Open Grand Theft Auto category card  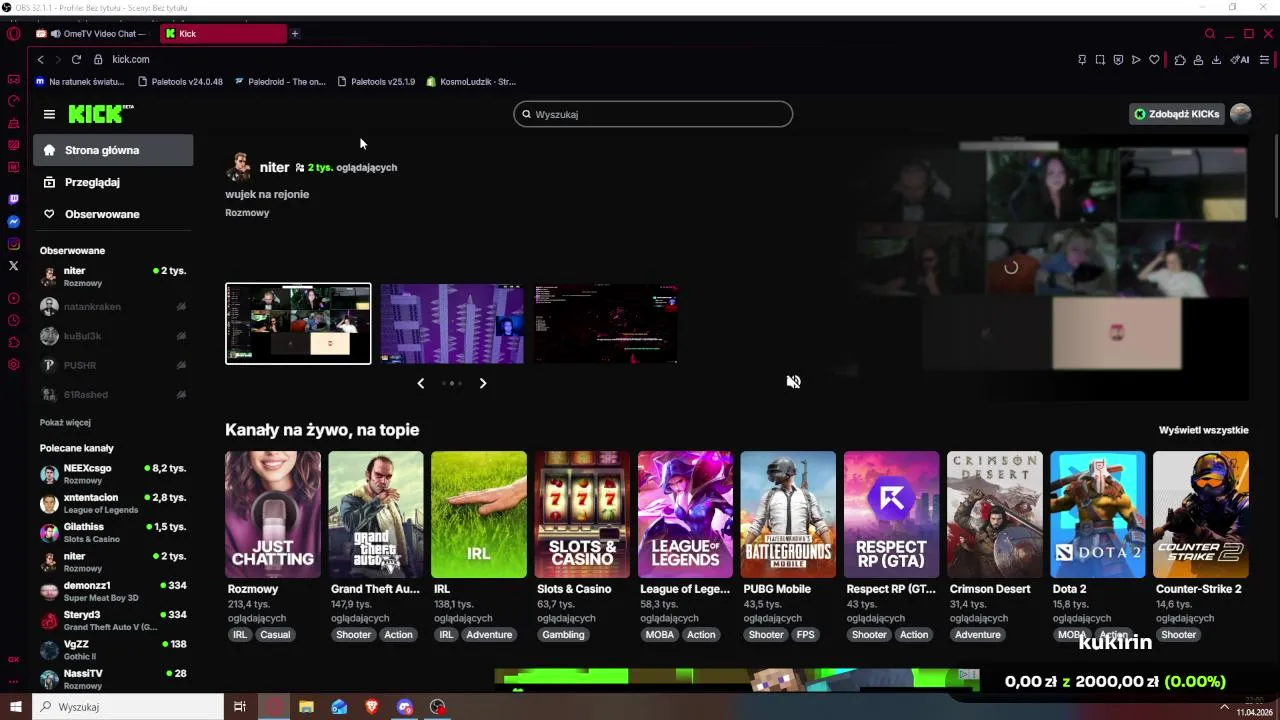tap(376, 514)
